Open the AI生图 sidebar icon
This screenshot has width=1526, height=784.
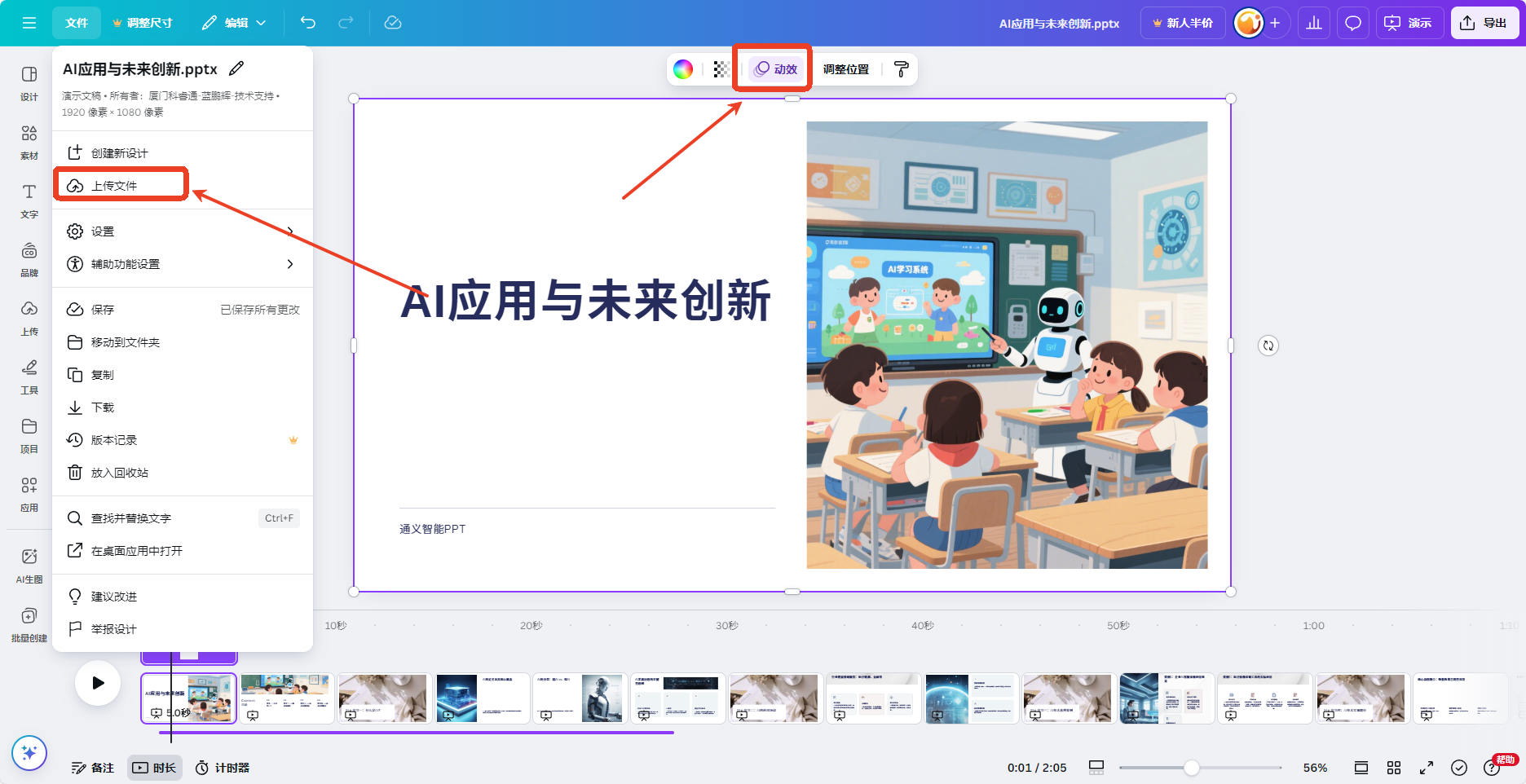29,564
